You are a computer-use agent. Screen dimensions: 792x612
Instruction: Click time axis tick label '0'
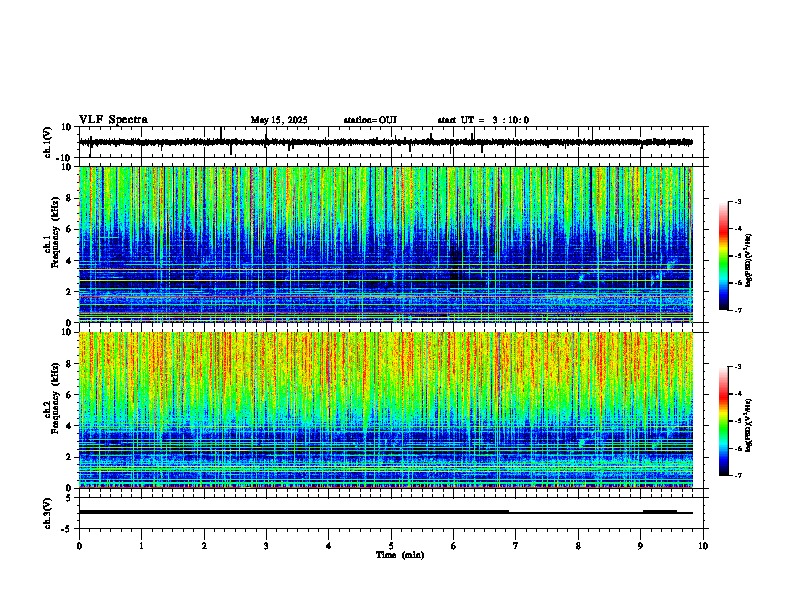coord(79,546)
